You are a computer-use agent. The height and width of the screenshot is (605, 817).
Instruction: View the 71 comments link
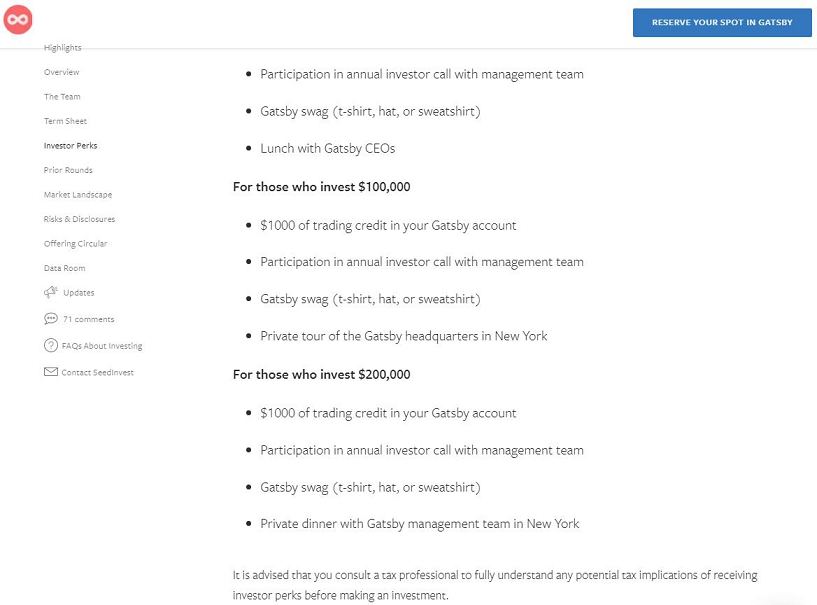[x=88, y=319]
